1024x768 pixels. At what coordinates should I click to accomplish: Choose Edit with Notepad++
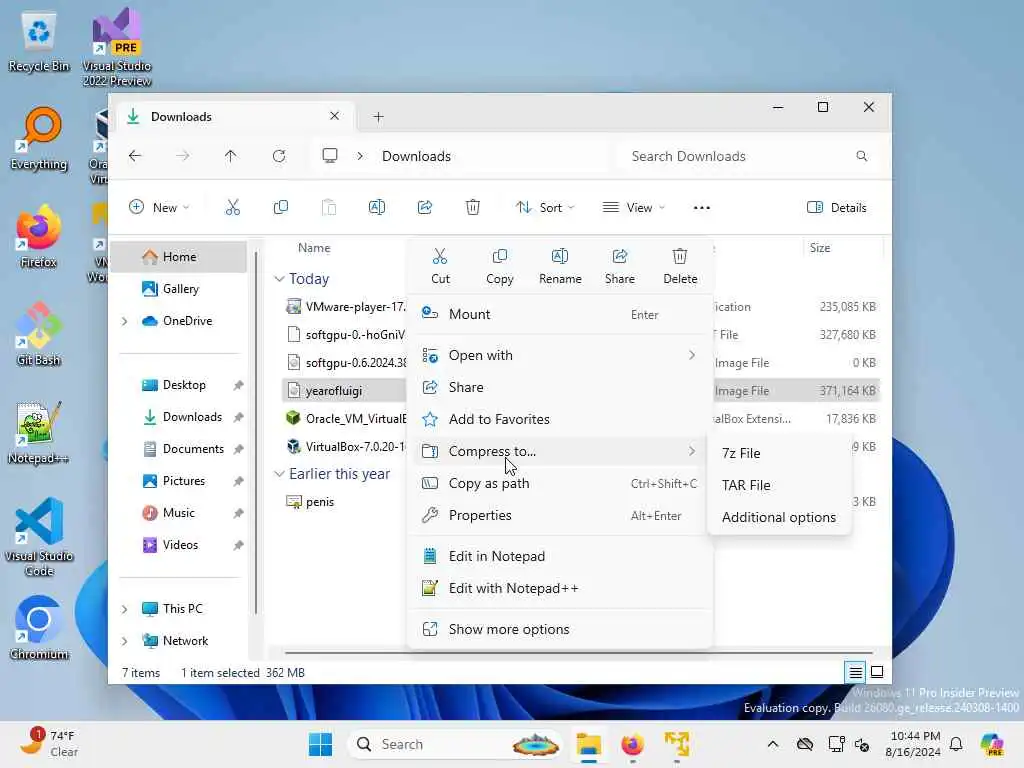tap(560, 588)
